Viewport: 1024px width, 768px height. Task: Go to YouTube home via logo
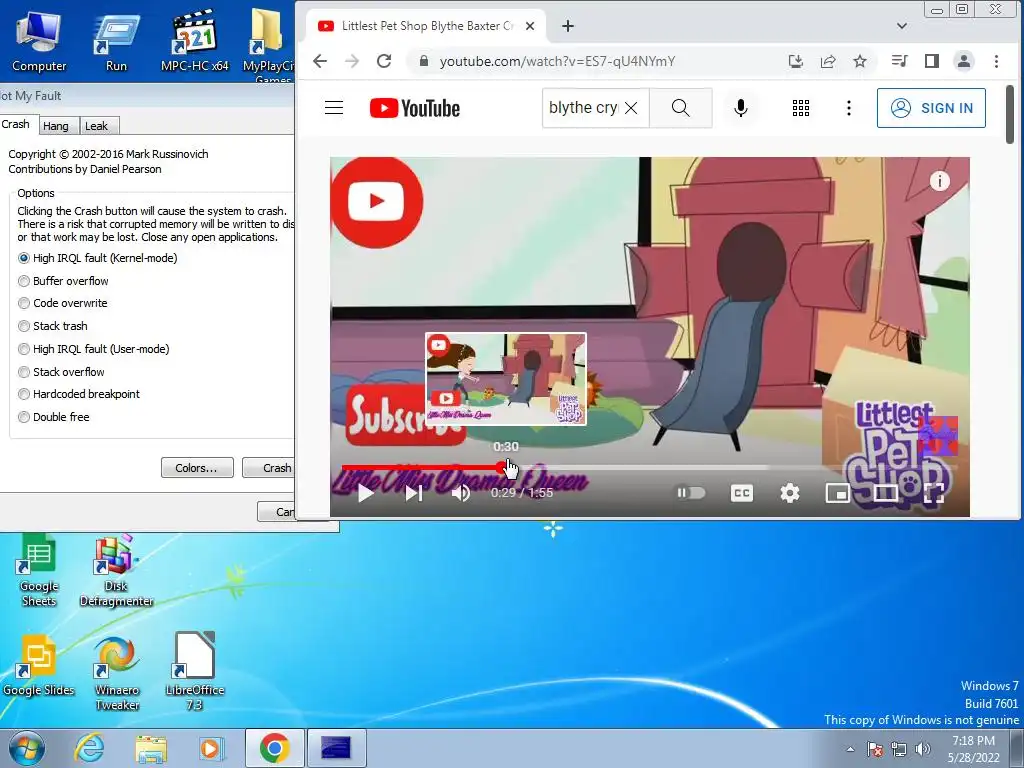(415, 108)
